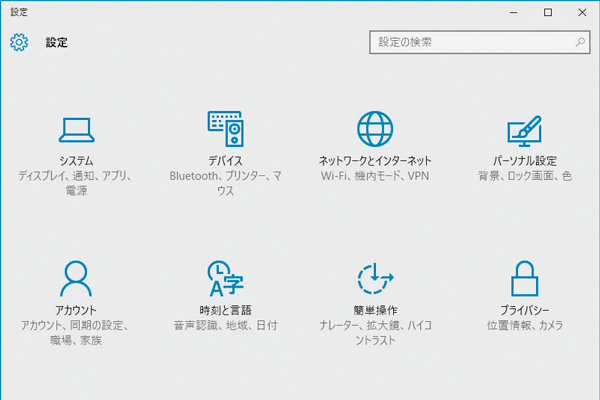Viewport: 600px width, 400px height.
Task: Select the 簡単操作 label
Action: tap(375, 310)
